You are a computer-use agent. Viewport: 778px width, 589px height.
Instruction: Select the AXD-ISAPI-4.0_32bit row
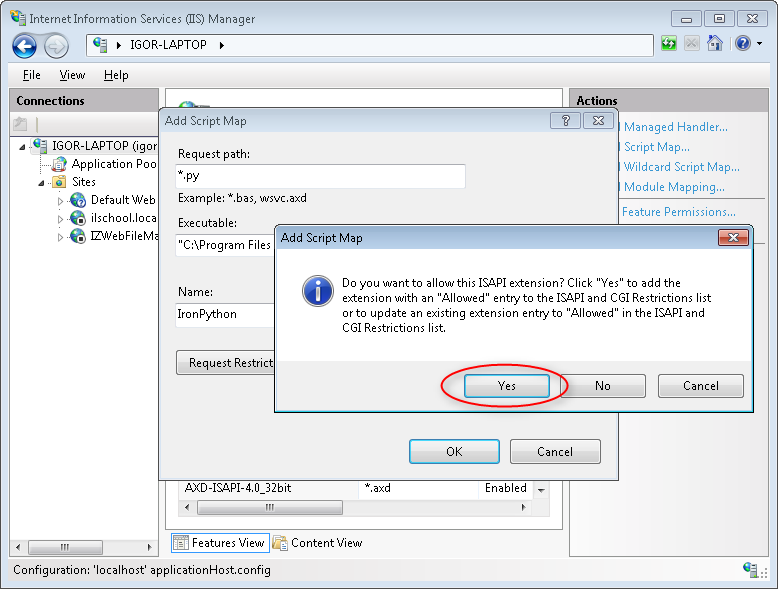click(355, 488)
